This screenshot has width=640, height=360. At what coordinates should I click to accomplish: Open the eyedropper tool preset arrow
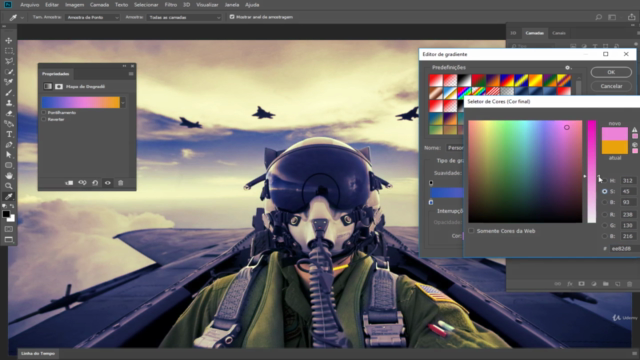[22, 18]
